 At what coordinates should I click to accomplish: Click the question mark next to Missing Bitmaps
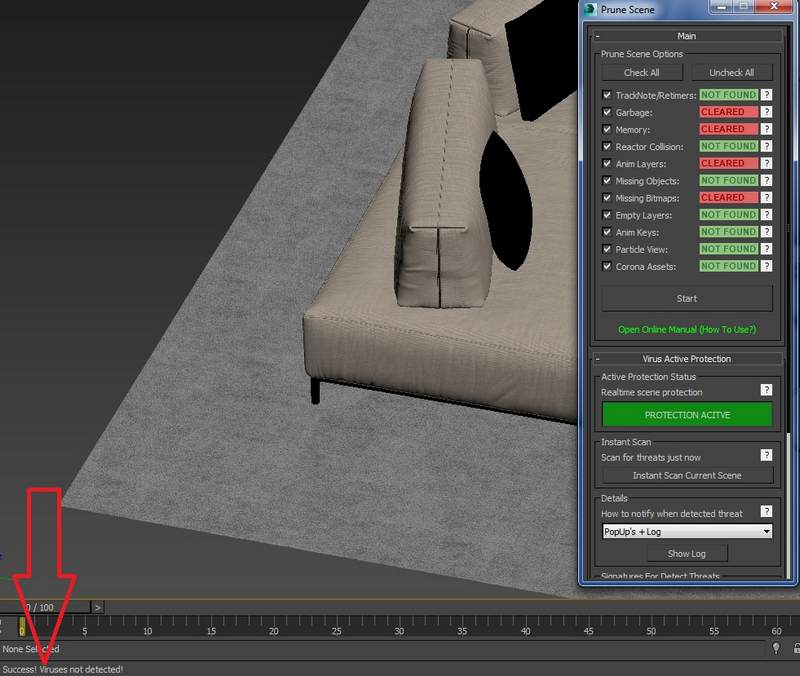click(767, 198)
